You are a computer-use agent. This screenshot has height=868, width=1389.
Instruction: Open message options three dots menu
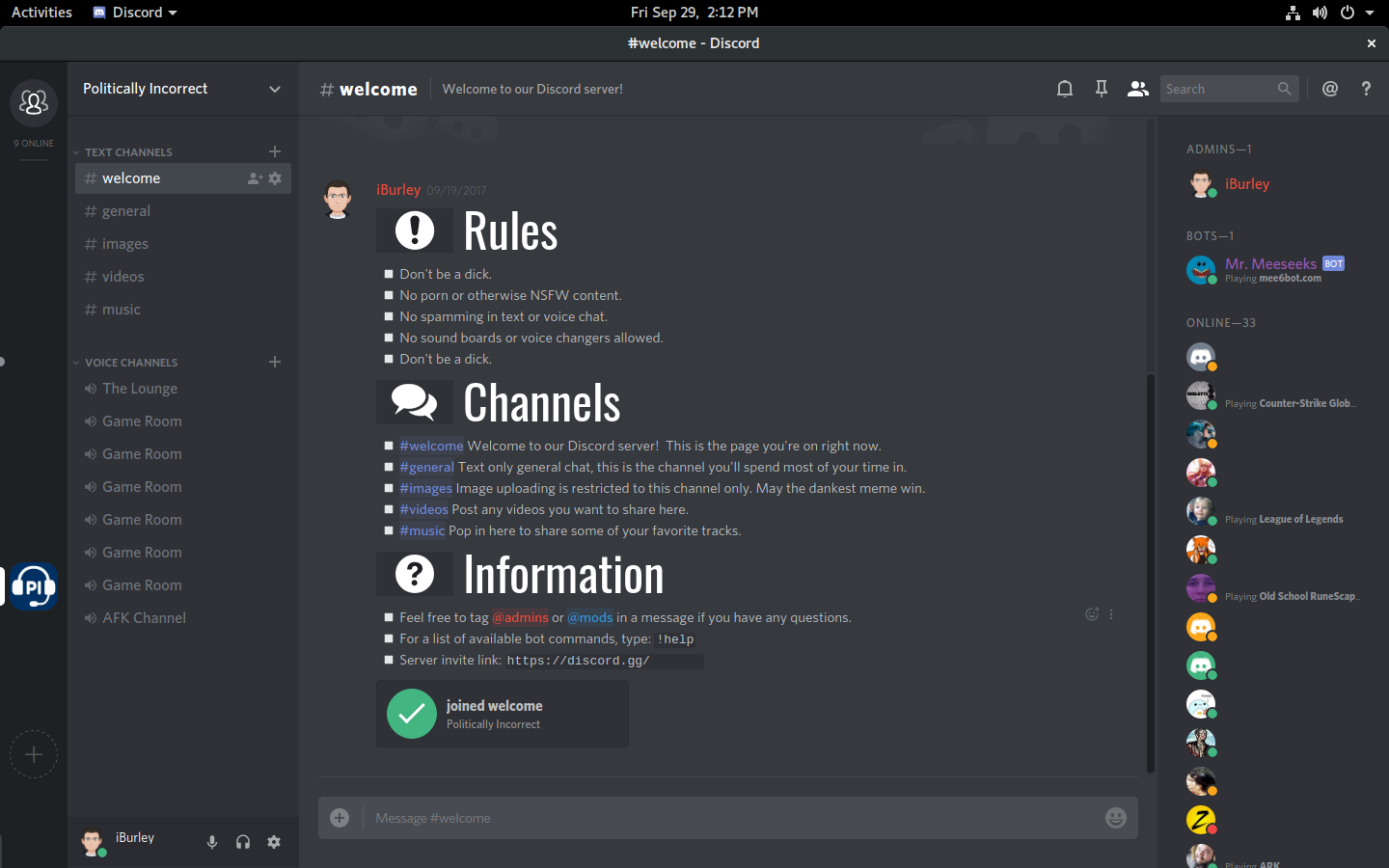(1111, 614)
